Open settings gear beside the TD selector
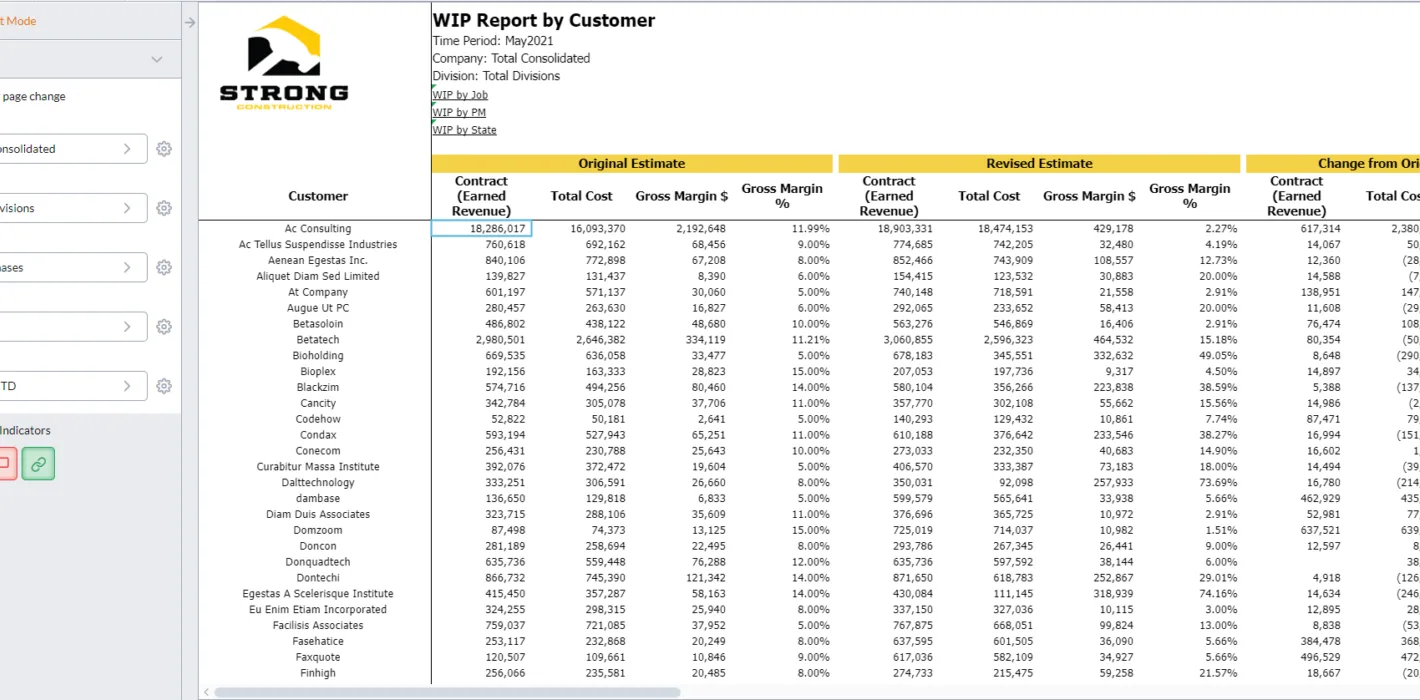This screenshot has height=700, width=1420. (x=164, y=386)
